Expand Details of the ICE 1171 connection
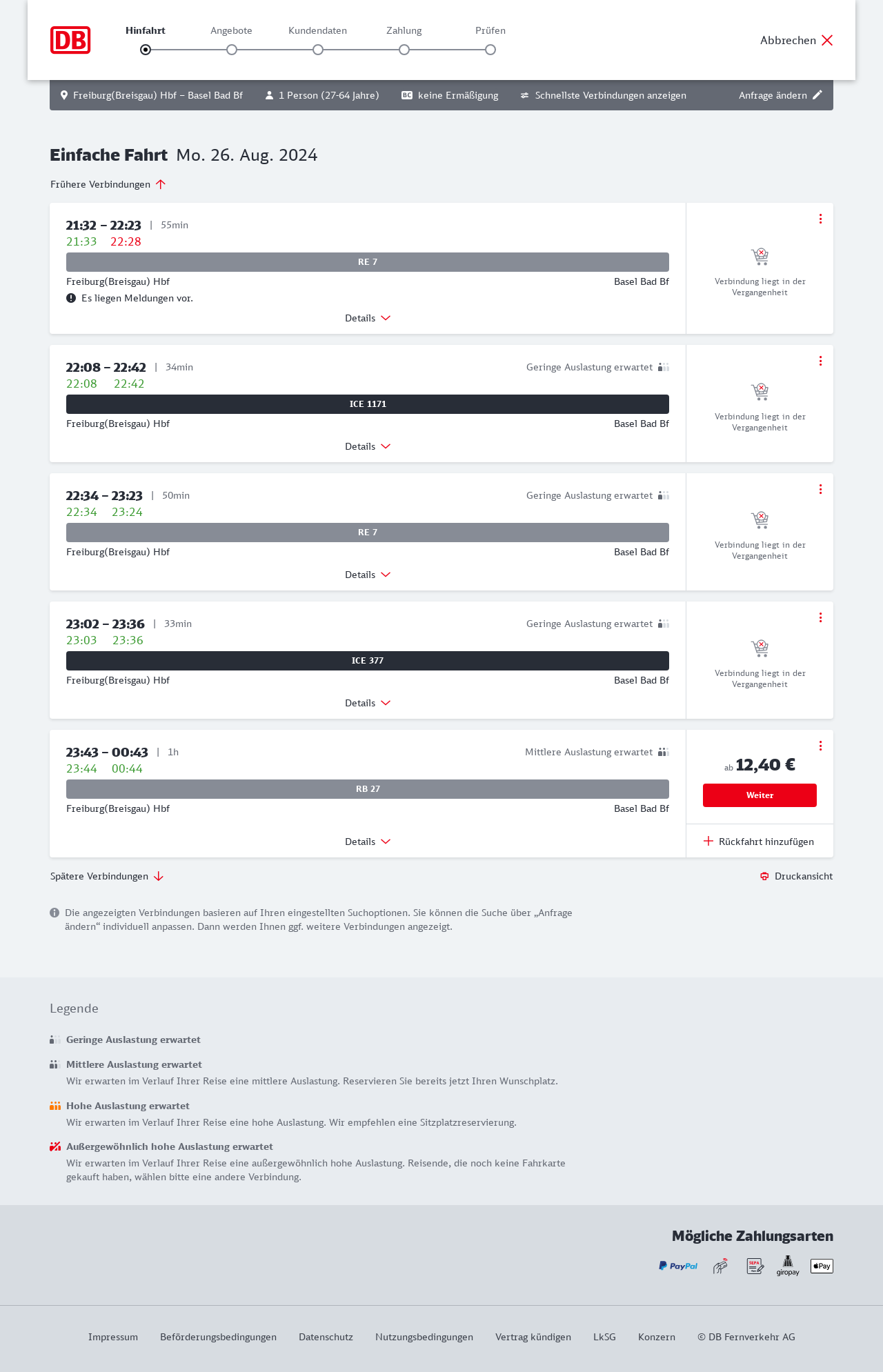The width and height of the screenshot is (883, 1372). (x=368, y=446)
